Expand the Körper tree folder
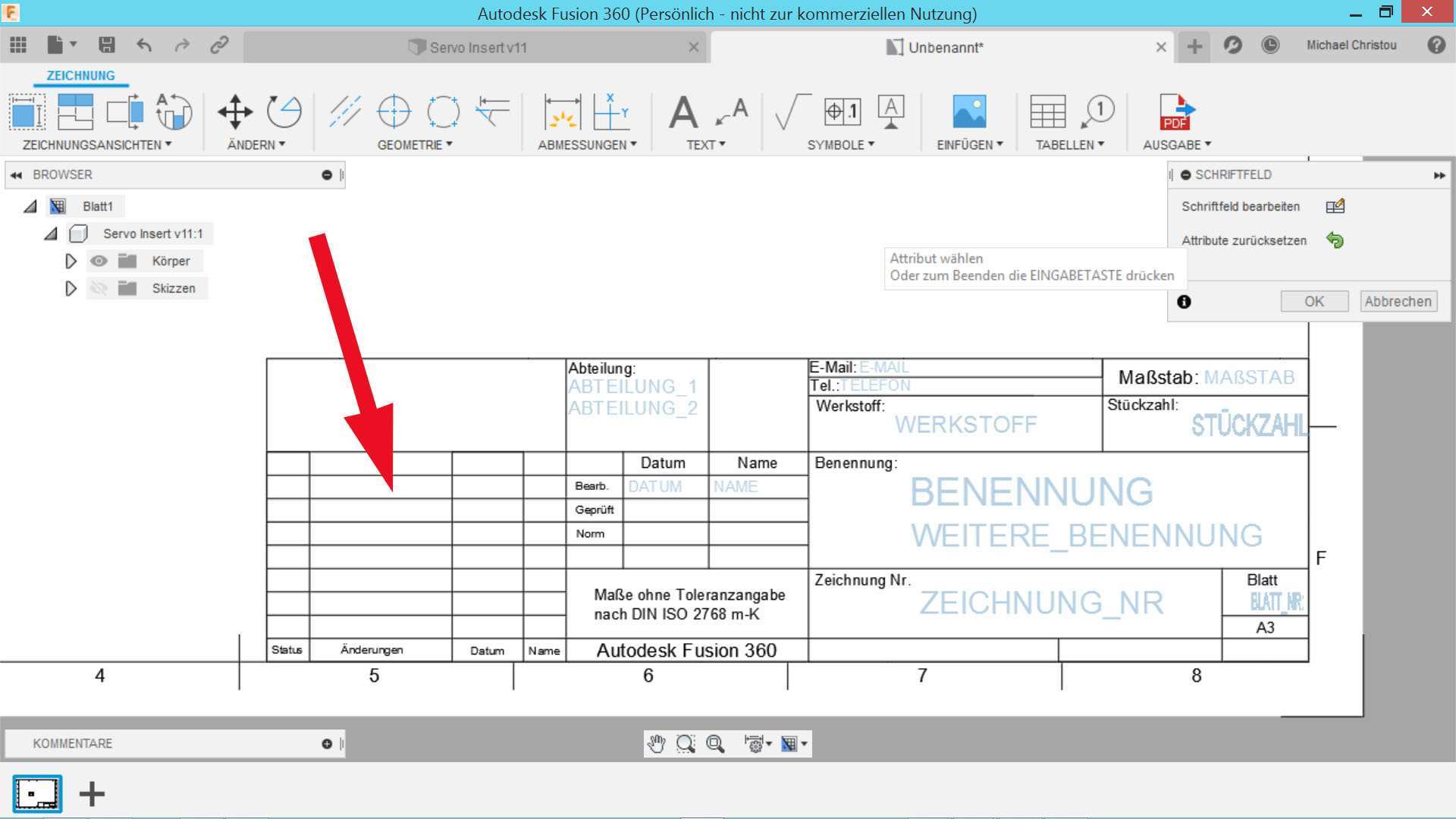Viewport: 1456px width, 819px height. click(71, 261)
